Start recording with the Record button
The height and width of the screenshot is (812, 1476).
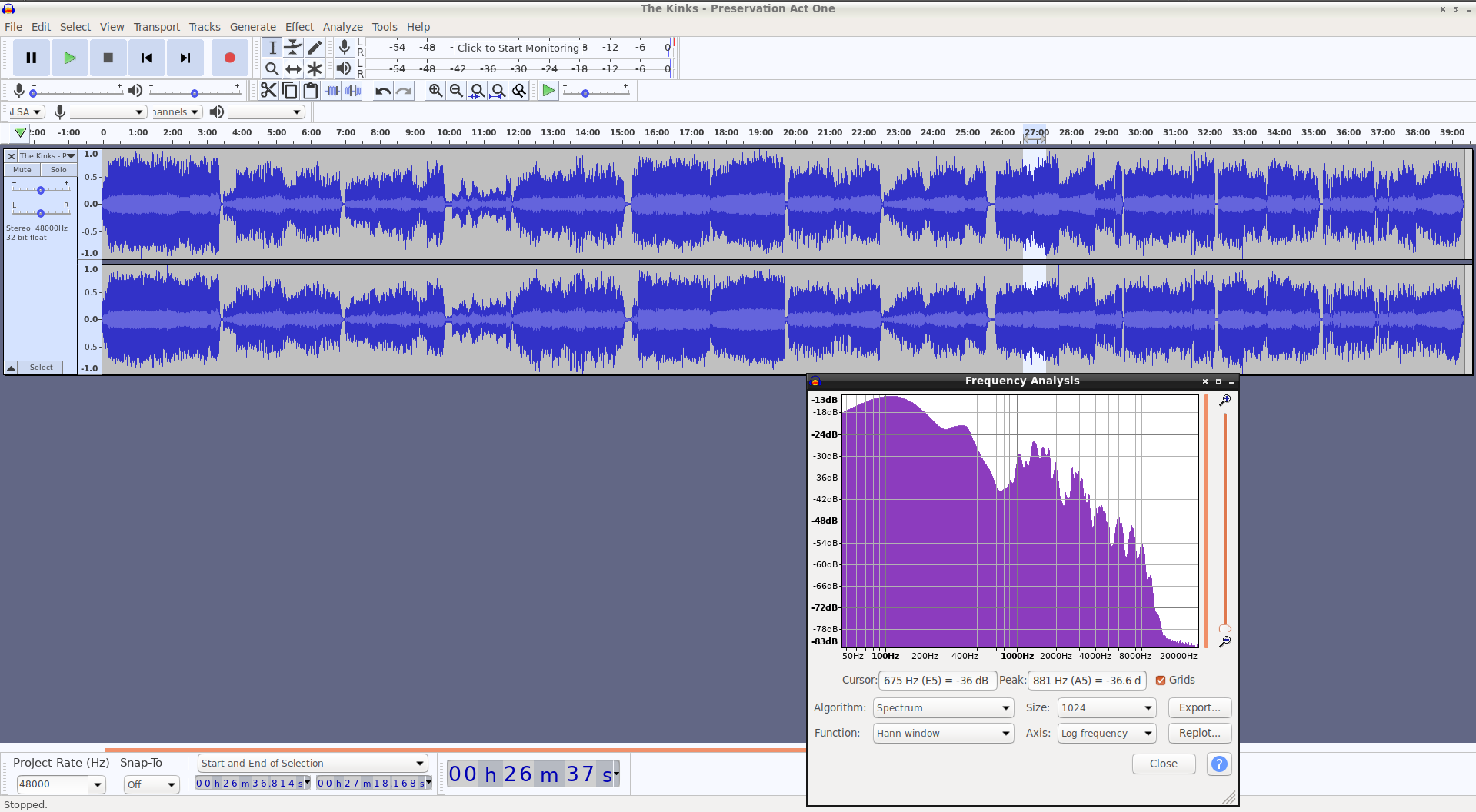click(x=229, y=58)
